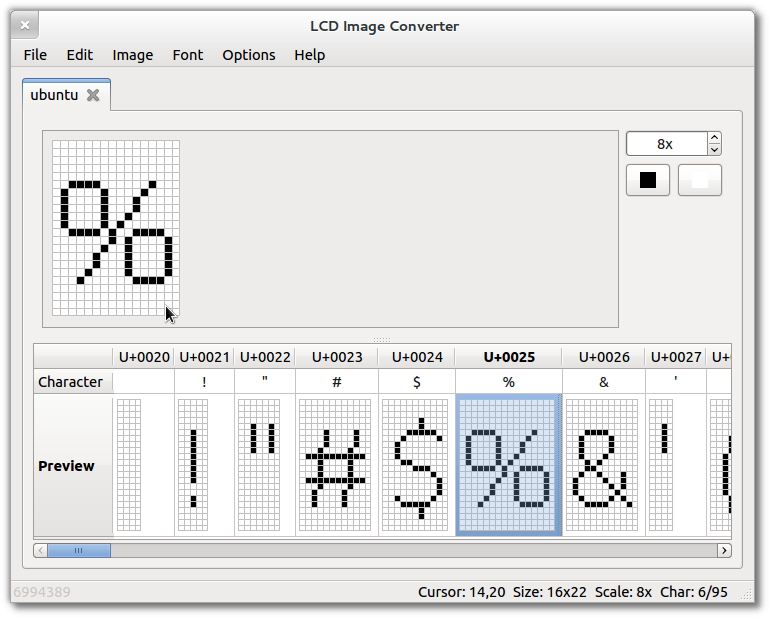Close the LCD Image Converter window
The image size is (771, 619).
[25, 25]
